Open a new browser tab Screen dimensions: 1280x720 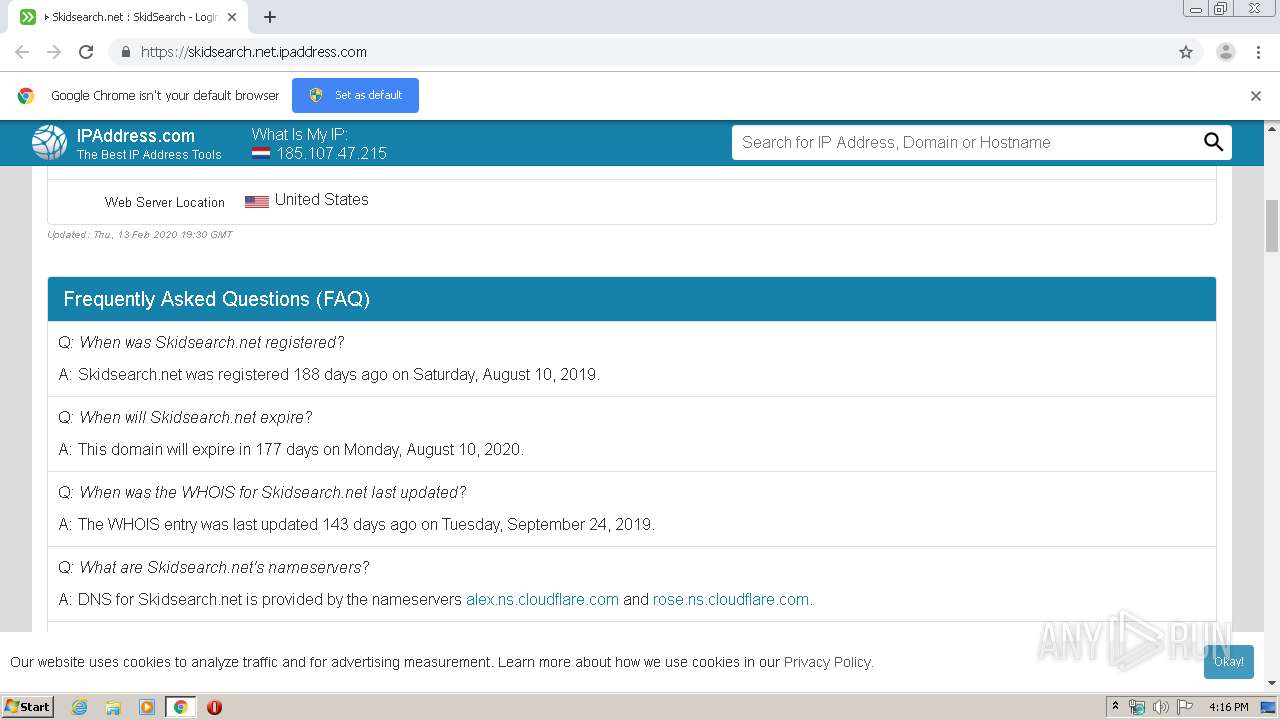point(270,17)
